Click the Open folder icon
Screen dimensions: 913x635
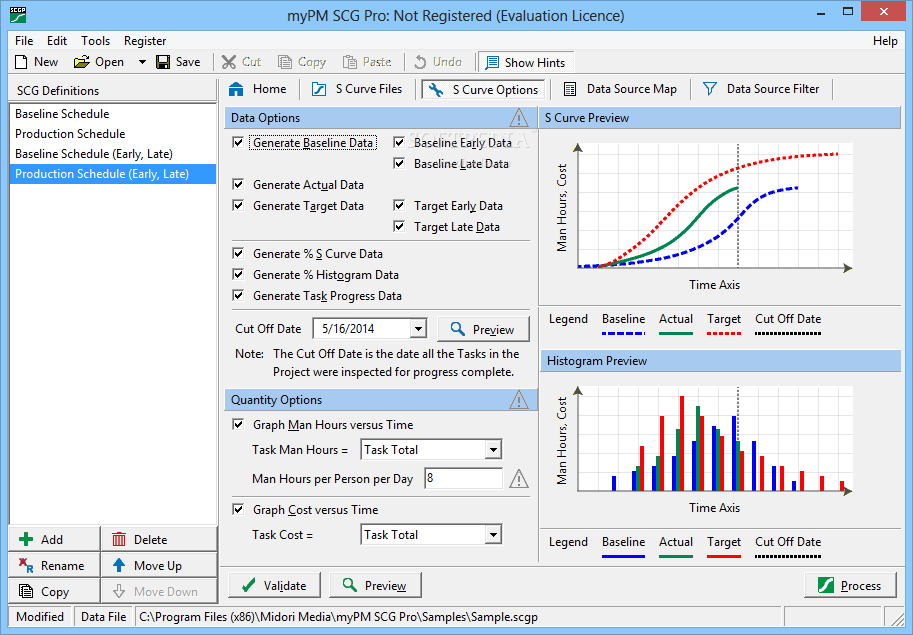(82, 62)
